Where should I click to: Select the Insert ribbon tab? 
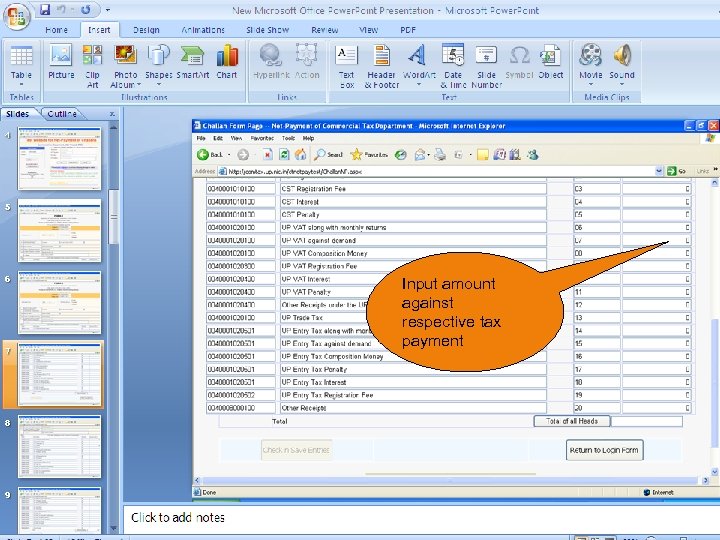99,30
